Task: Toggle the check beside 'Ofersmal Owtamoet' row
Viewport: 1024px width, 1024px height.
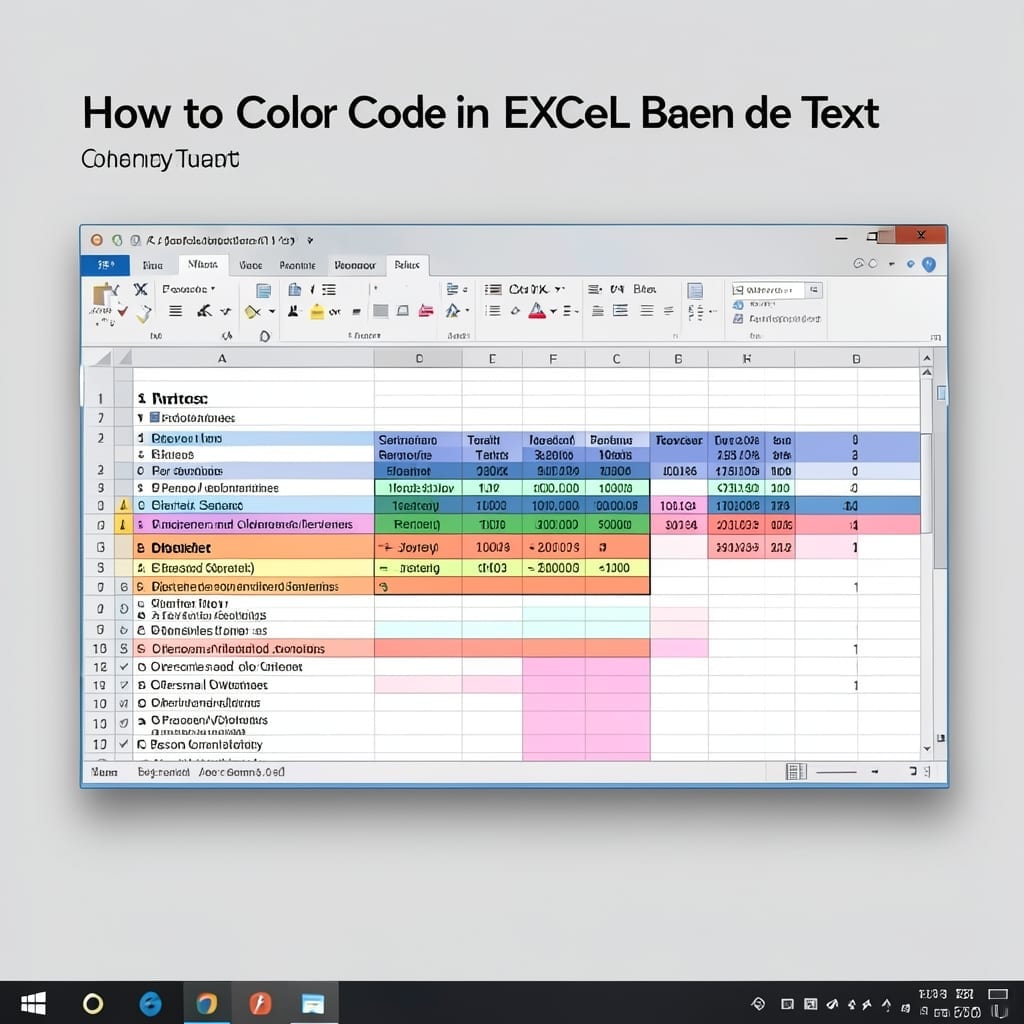Action: click(123, 685)
